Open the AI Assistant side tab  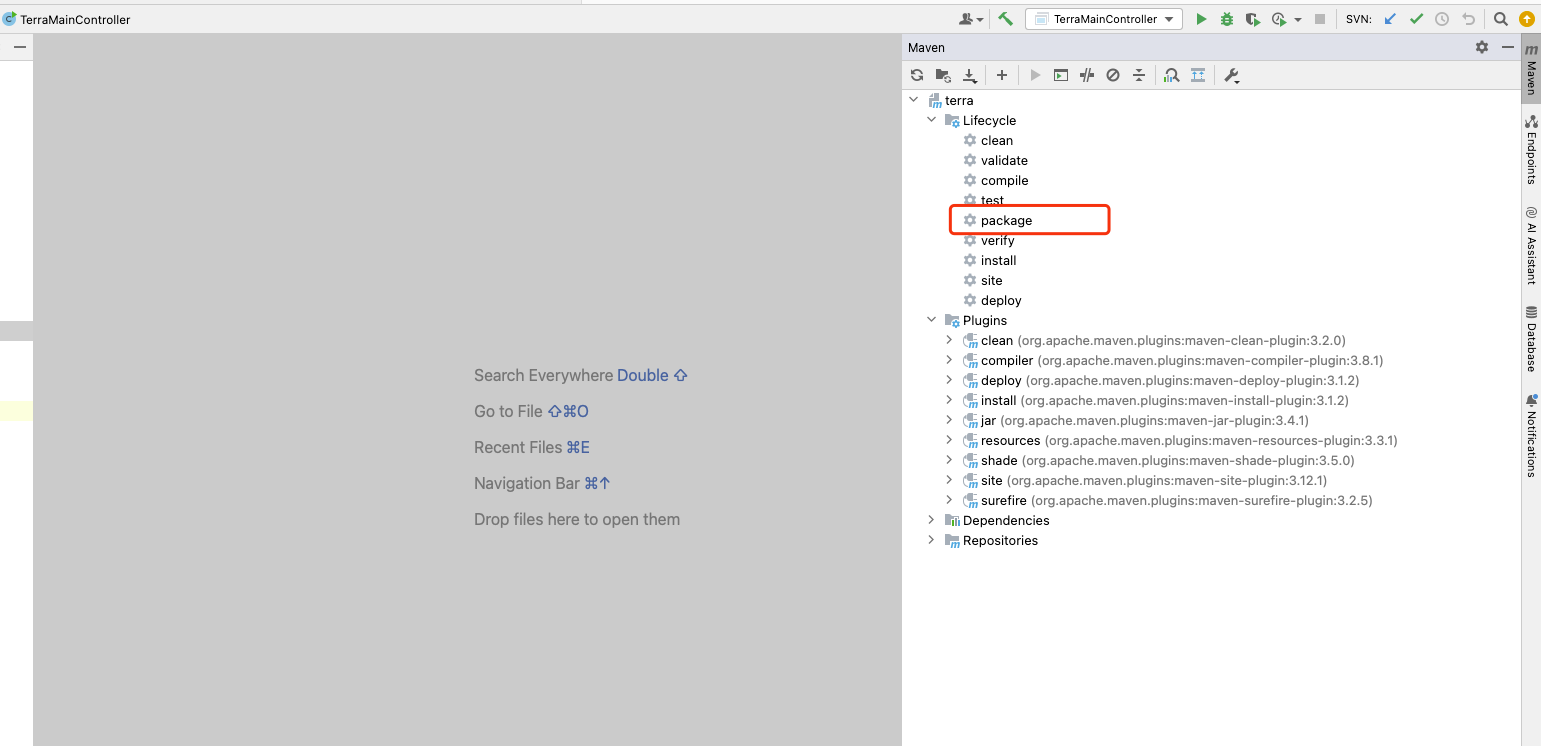(1531, 245)
